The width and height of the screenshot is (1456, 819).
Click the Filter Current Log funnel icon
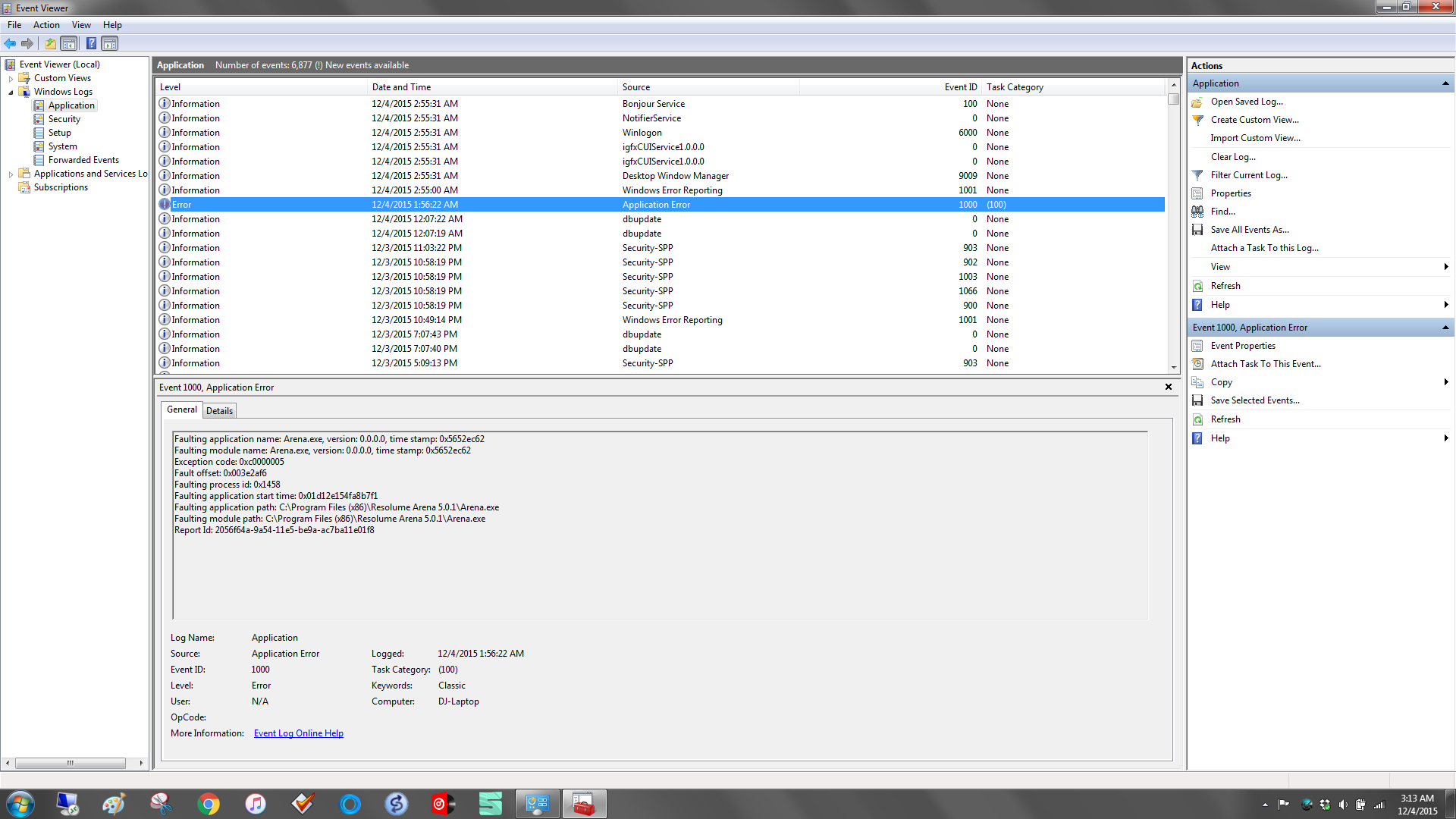(1197, 175)
